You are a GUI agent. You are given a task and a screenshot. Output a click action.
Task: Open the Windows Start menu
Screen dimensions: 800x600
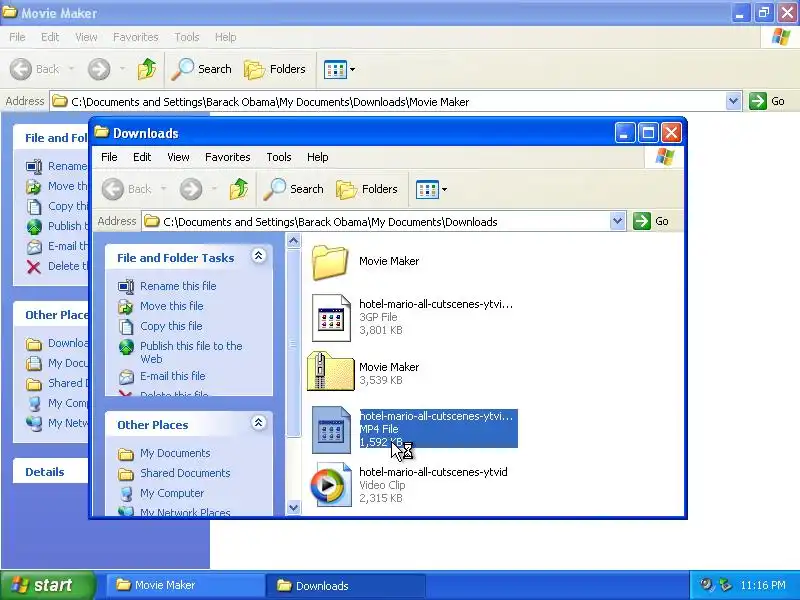pos(47,585)
